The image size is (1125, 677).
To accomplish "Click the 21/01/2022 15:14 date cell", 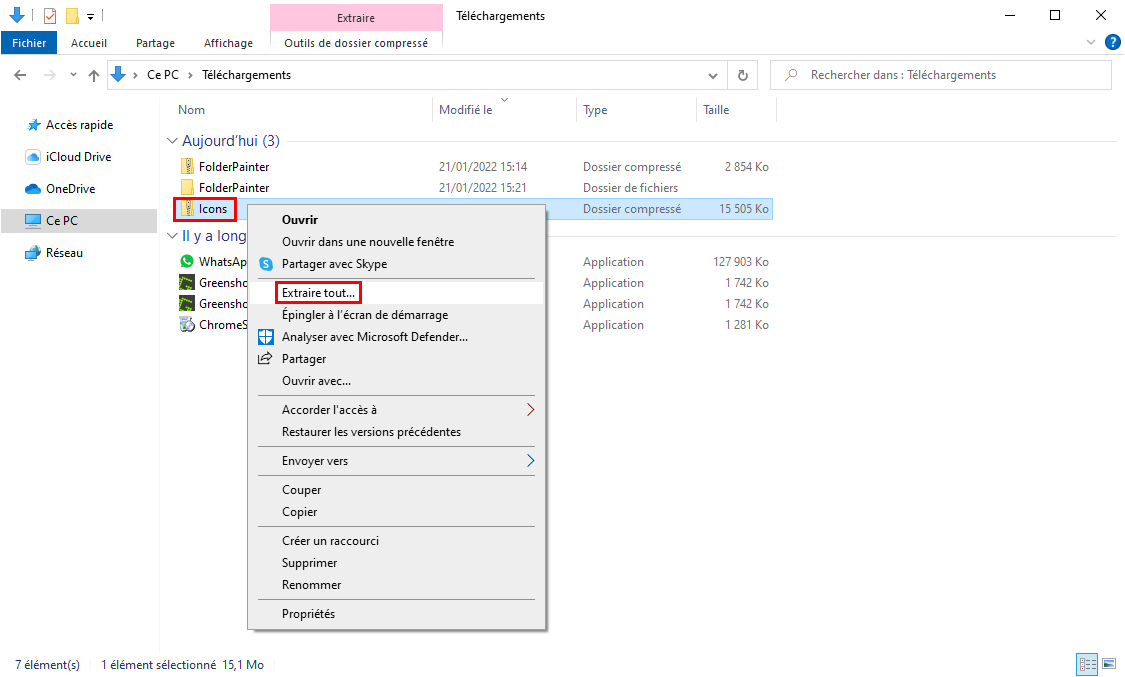I will coord(483,166).
